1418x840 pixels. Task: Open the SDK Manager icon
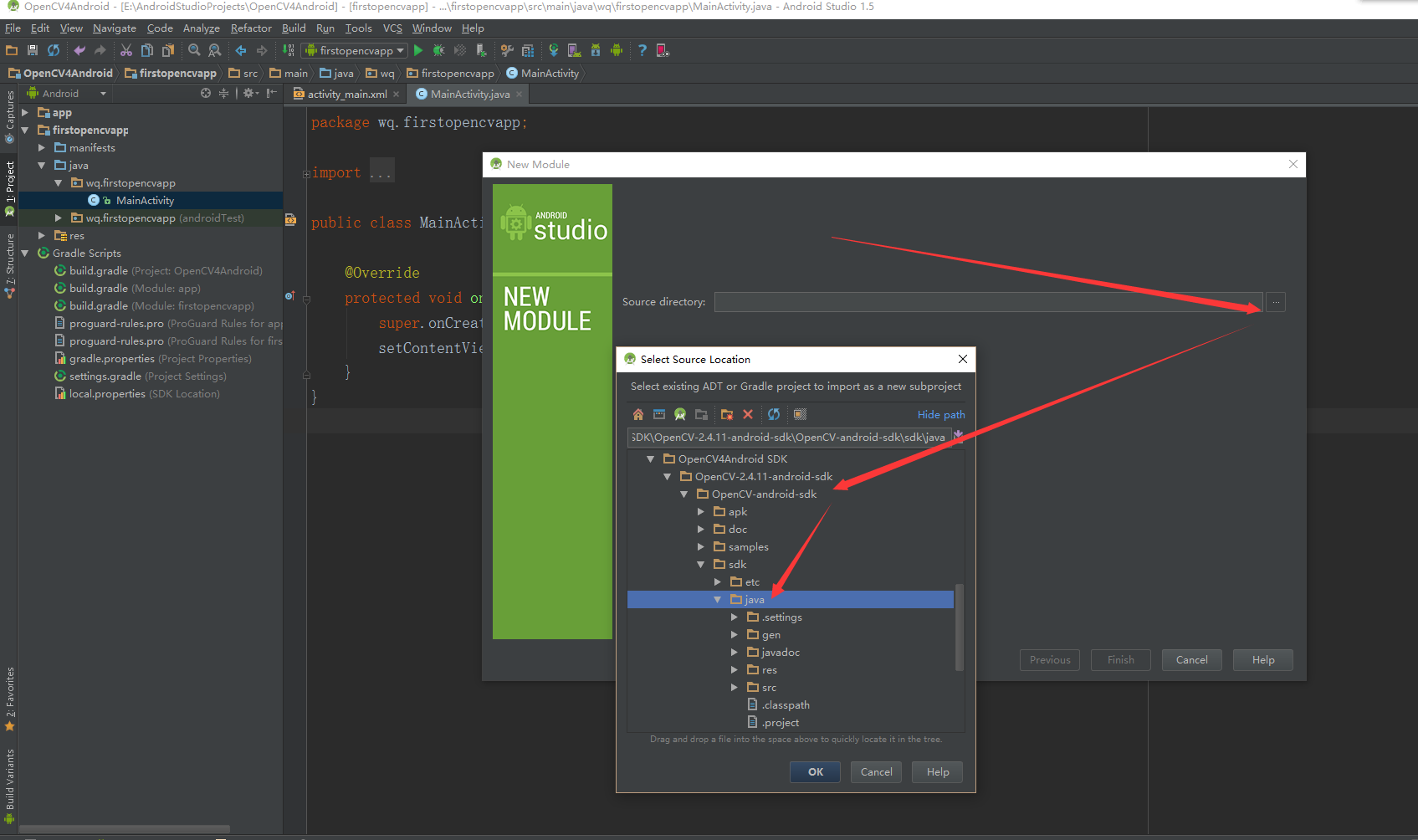(x=596, y=50)
